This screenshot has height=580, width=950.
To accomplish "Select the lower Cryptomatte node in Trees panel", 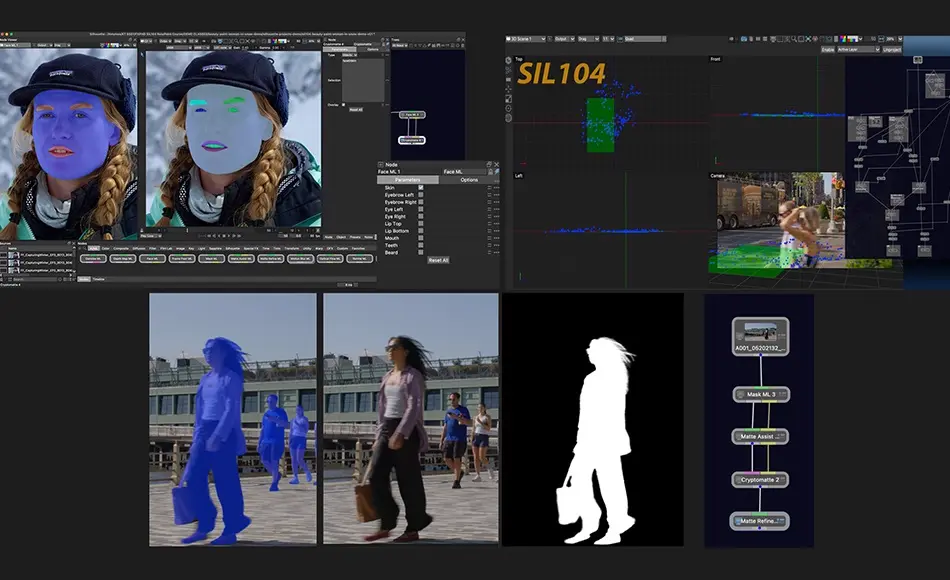I will click(x=411, y=140).
